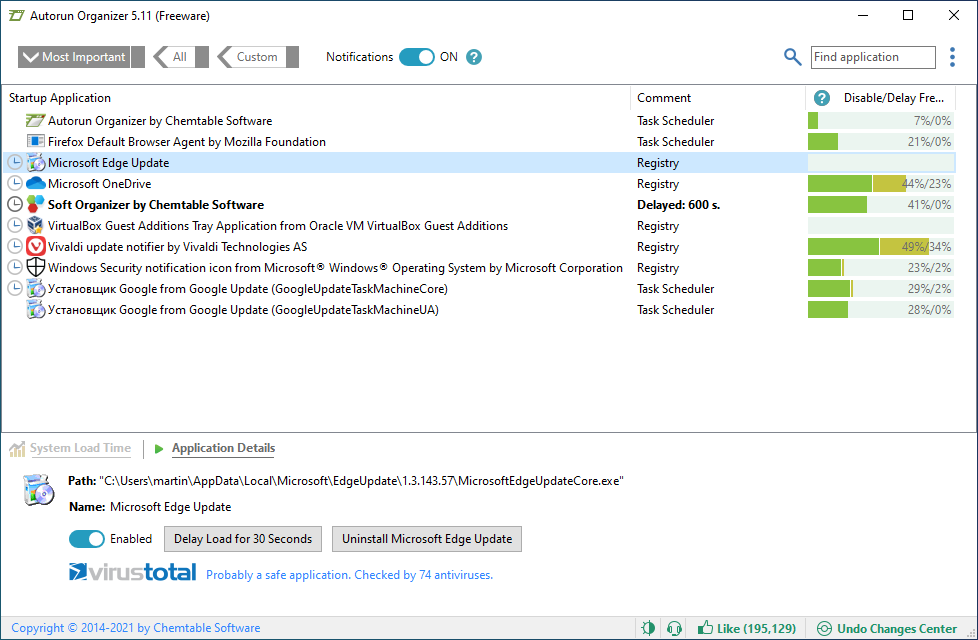Click the GoogleUpdateTaskMachineUA installer icon
The height and width of the screenshot is (640, 978).
click(x=36, y=309)
